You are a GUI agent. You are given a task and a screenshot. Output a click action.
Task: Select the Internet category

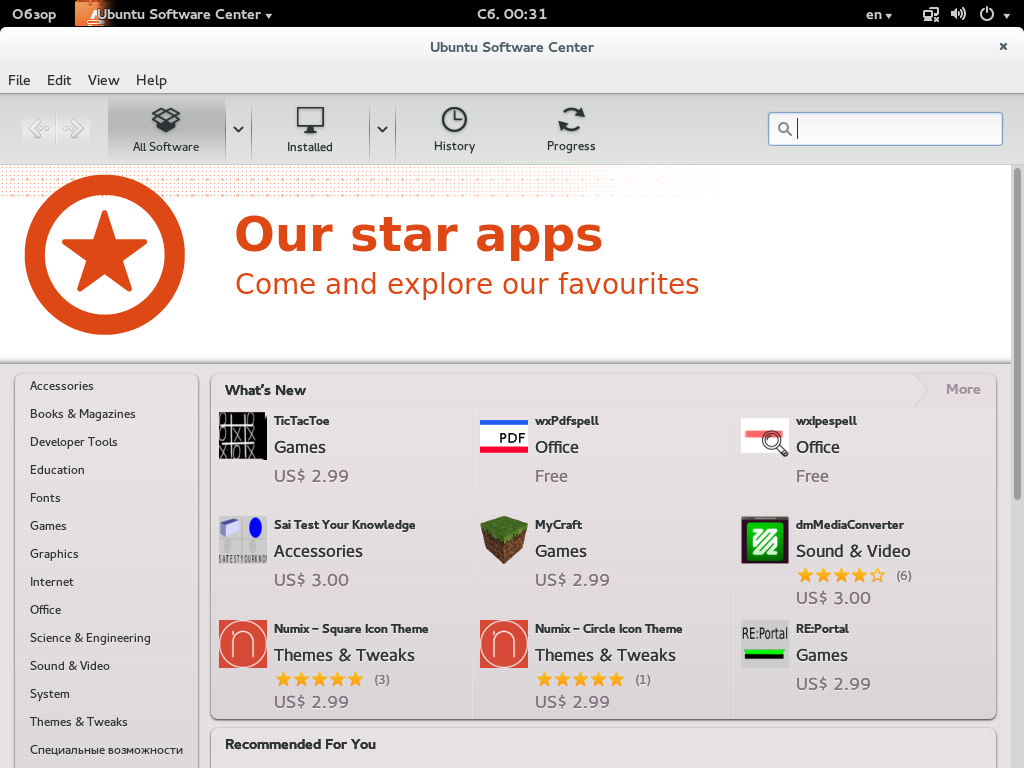pyautogui.click(x=52, y=582)
